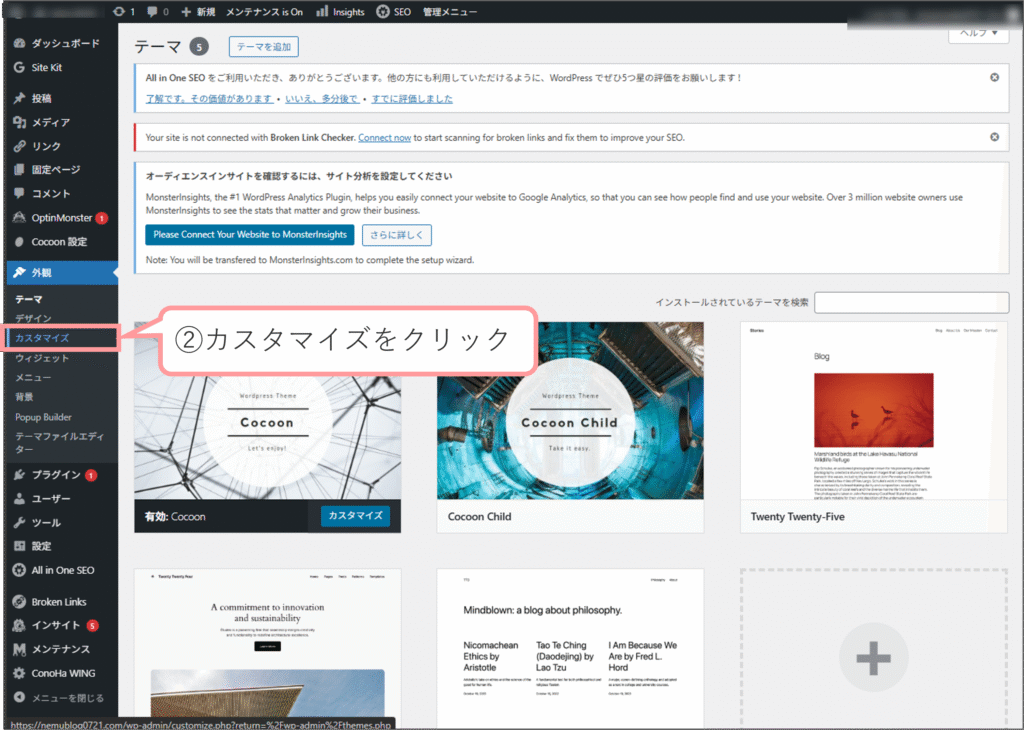Screen dimensions: 1024x730
Task: Click the installed themes search field
Action: [911, 302]
